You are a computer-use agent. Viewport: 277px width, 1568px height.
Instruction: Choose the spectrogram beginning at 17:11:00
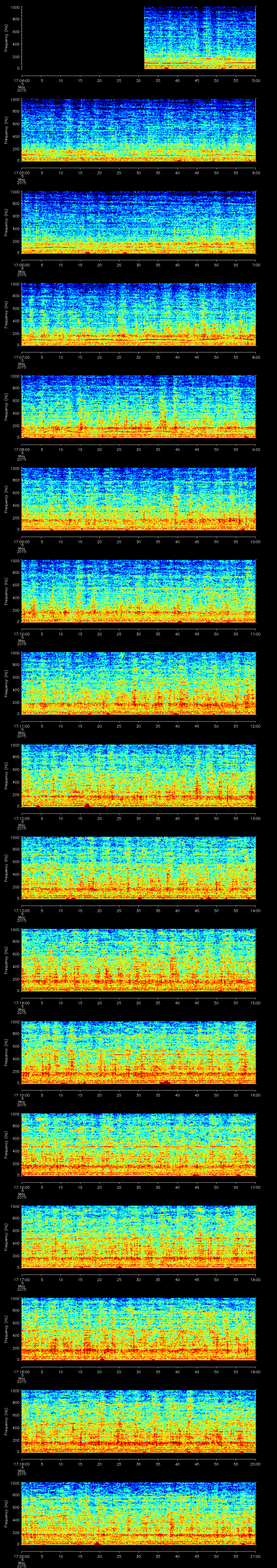click(139, 683)
